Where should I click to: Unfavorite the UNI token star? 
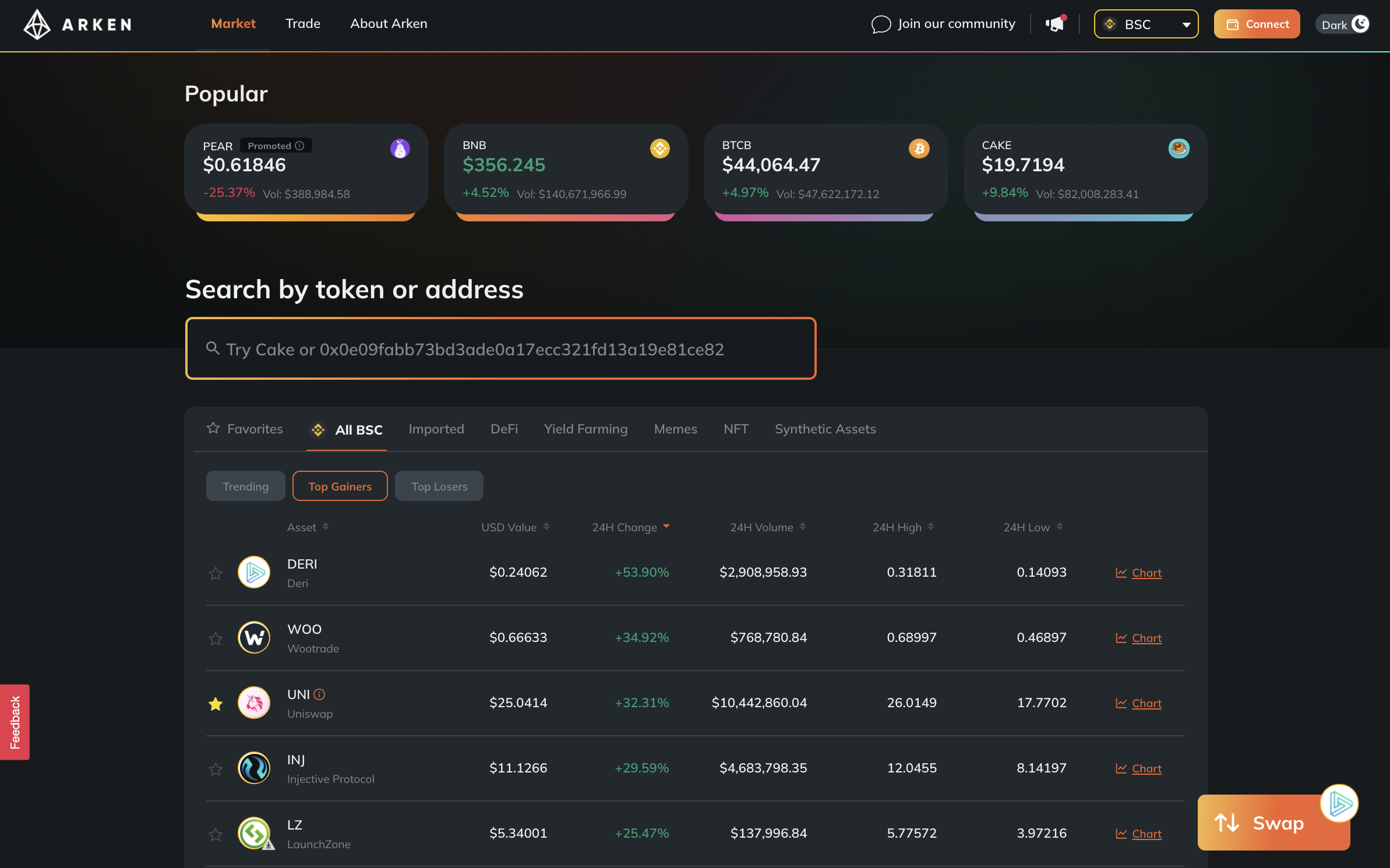tap(216, 704)
